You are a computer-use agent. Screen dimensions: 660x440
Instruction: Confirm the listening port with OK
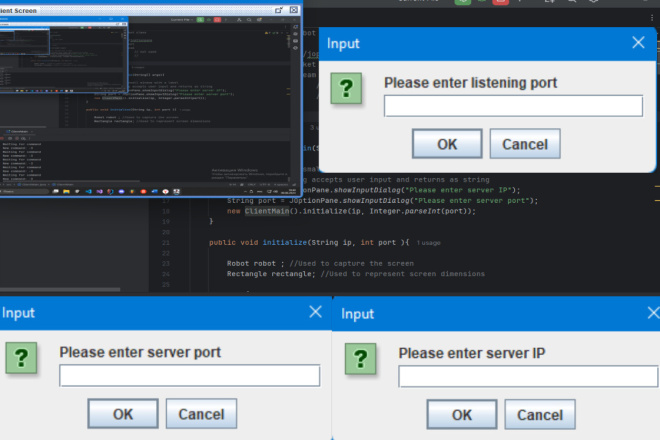point(447,144)
